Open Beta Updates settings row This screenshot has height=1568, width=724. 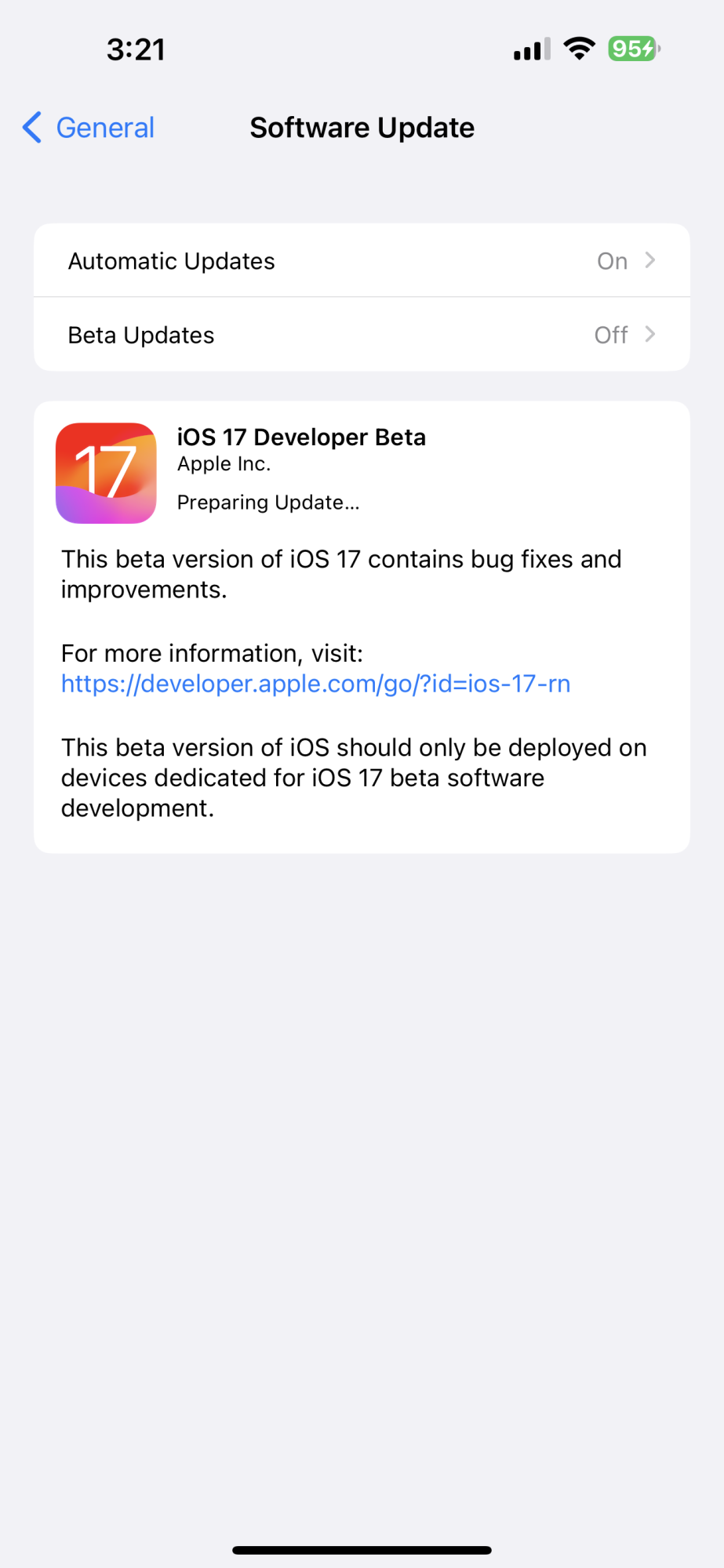(x=362, y=335)
